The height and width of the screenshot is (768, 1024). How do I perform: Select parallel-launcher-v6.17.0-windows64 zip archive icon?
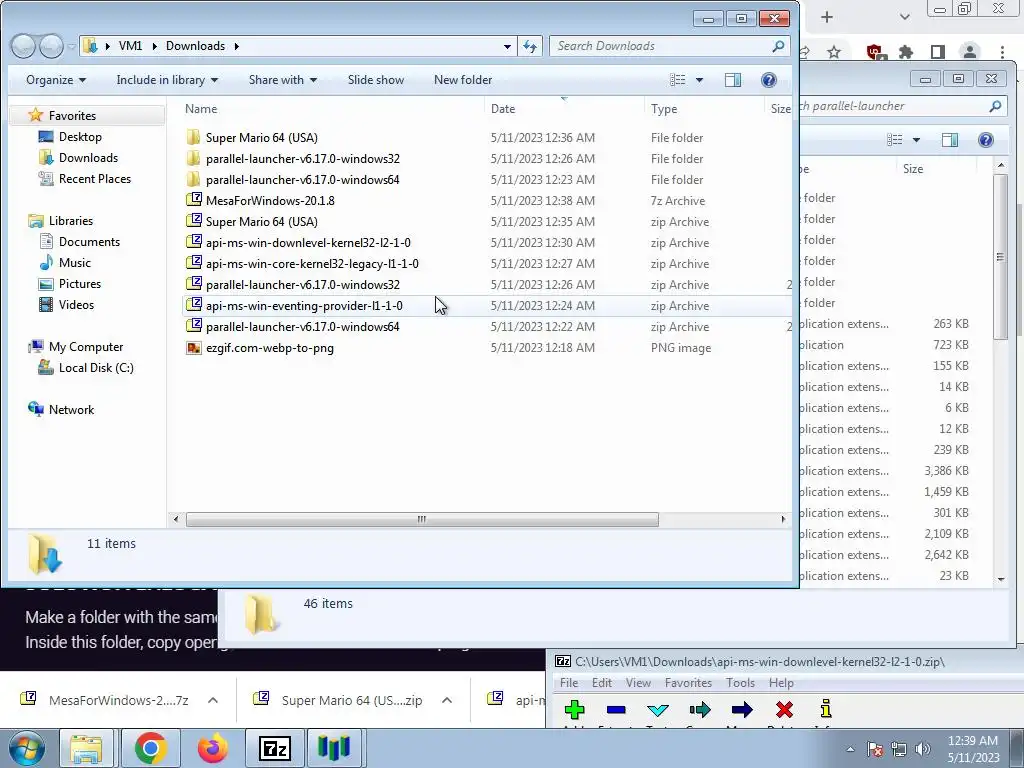click(x=193, y=326)
